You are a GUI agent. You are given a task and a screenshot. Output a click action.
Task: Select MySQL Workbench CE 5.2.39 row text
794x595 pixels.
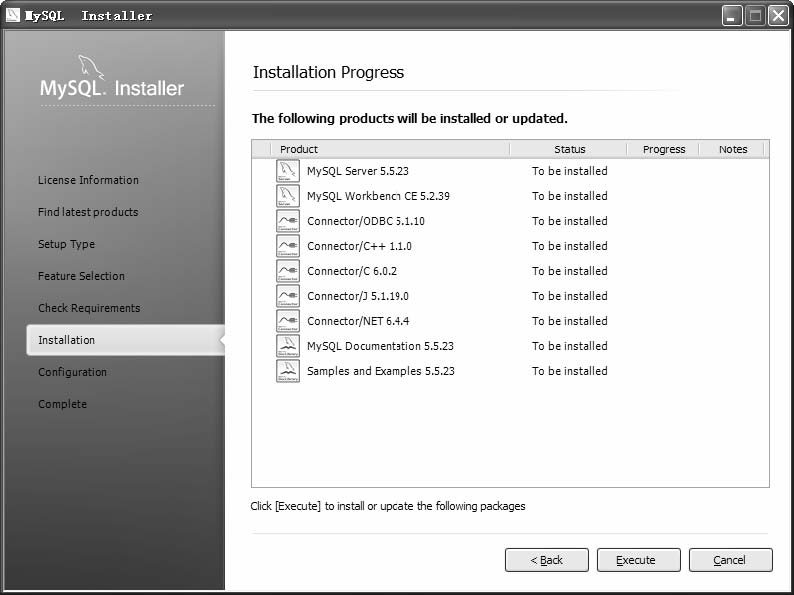378,196
